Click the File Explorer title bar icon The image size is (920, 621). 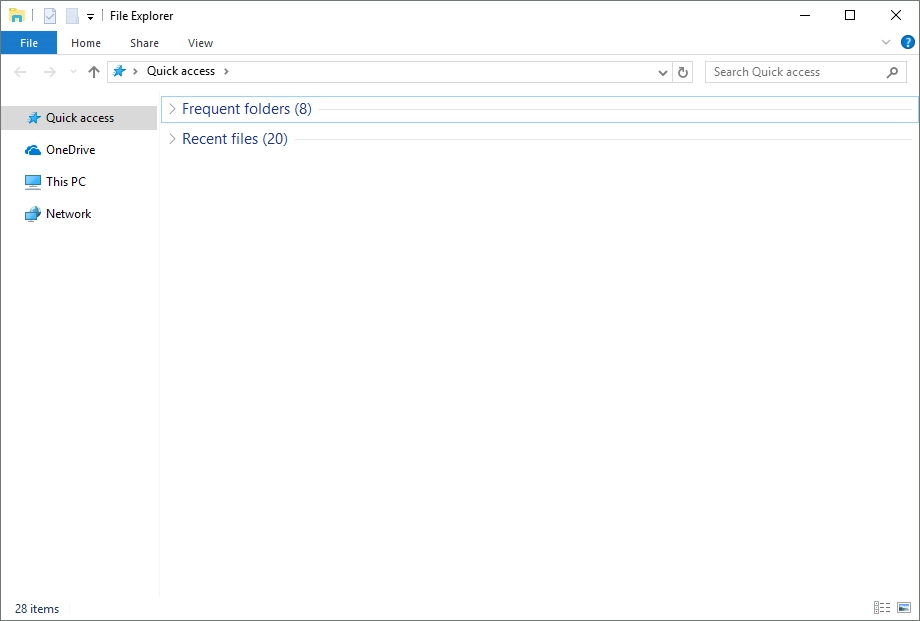[16, 16]
